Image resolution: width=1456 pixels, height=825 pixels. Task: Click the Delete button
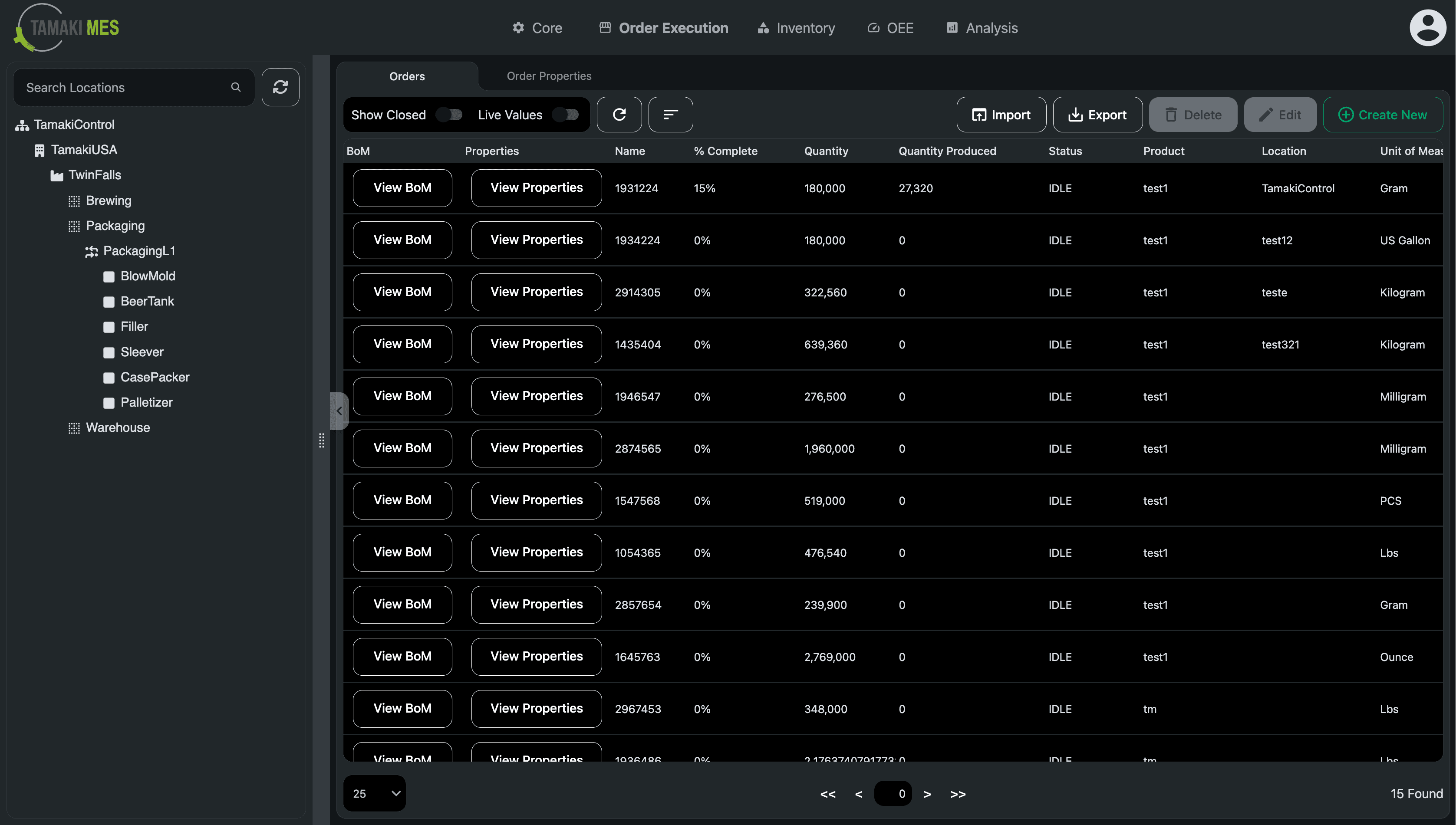pyautogui.click(x=1193, y=115)
